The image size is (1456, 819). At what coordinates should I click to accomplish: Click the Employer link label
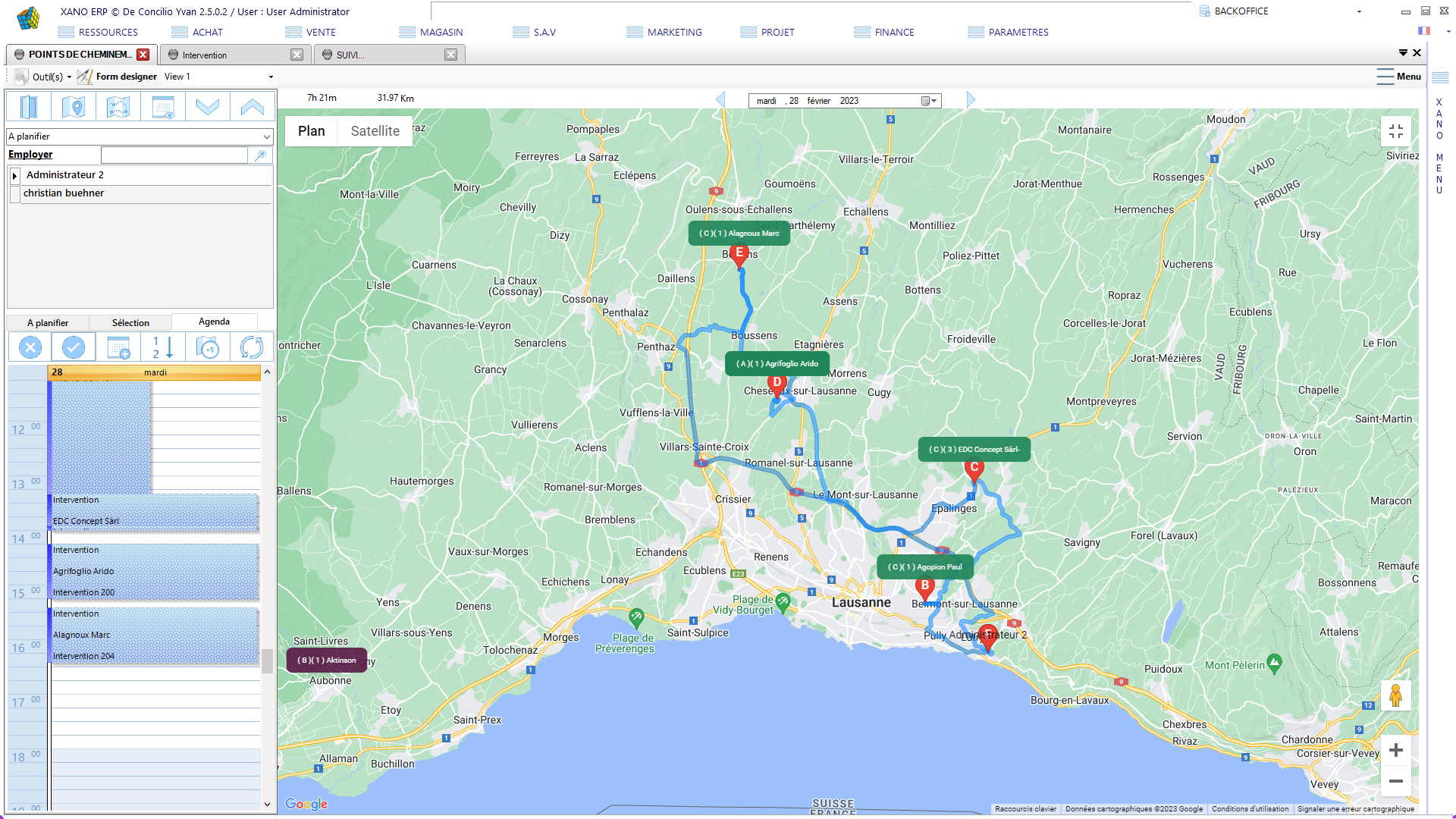tap(30, 155)
